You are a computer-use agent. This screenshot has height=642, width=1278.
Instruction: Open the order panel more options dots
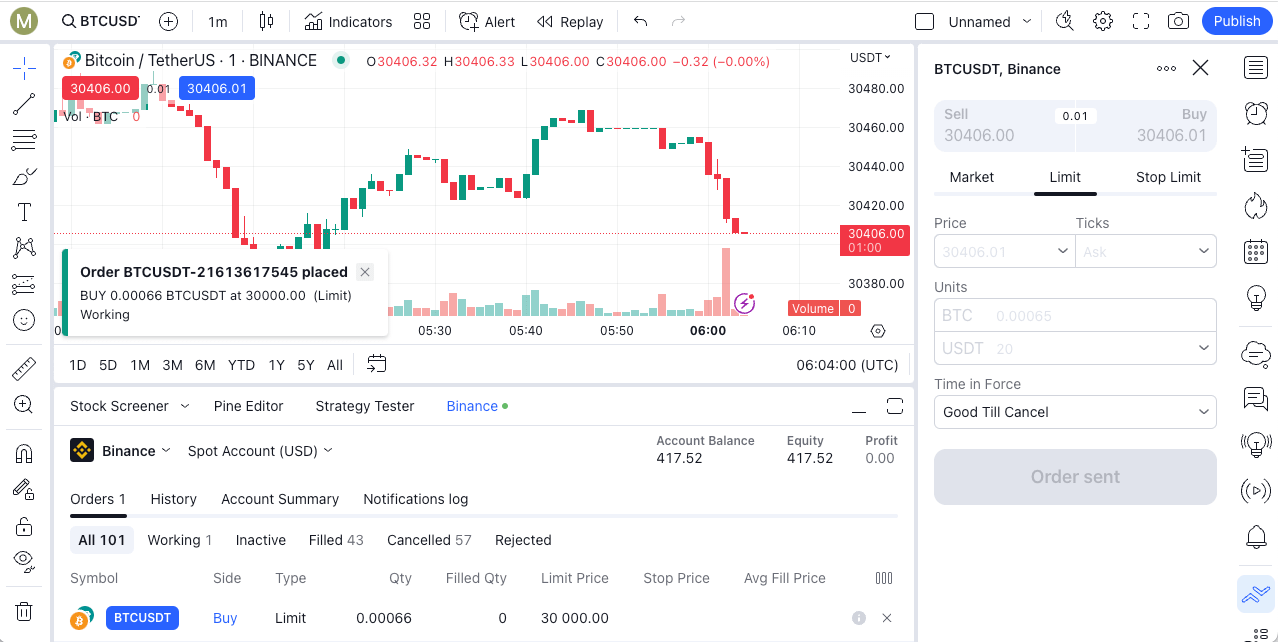(x=1166, y=68)
